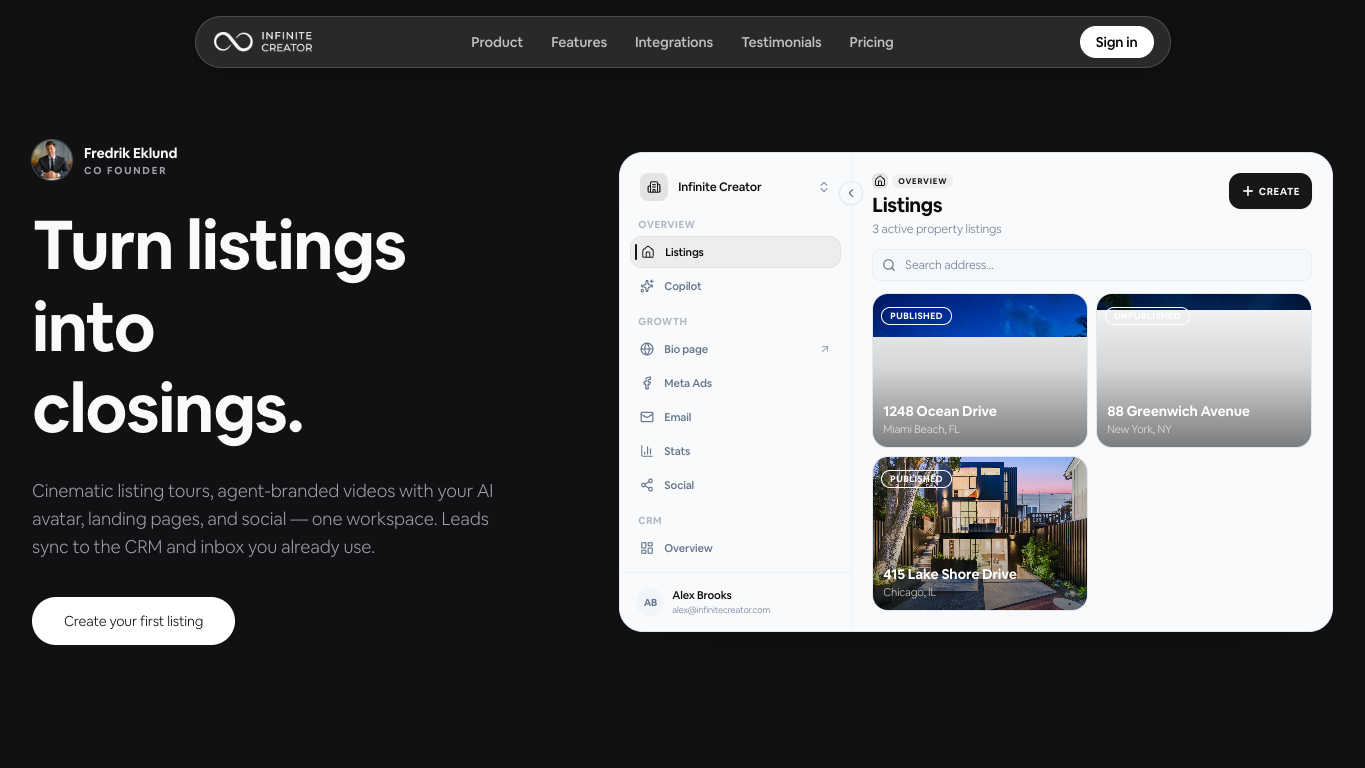Click Unpublished badge on 88 Greenwich Avenue

click(1147, 316)
